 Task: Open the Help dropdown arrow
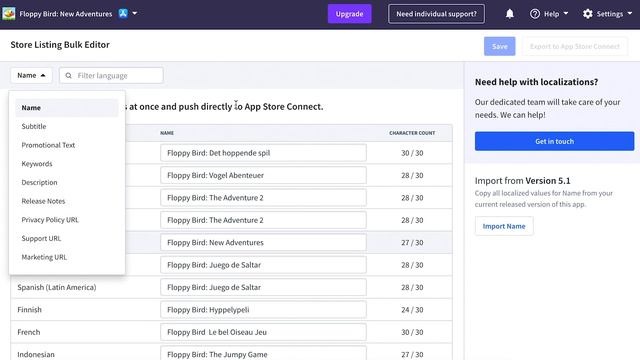pos(566,13)
